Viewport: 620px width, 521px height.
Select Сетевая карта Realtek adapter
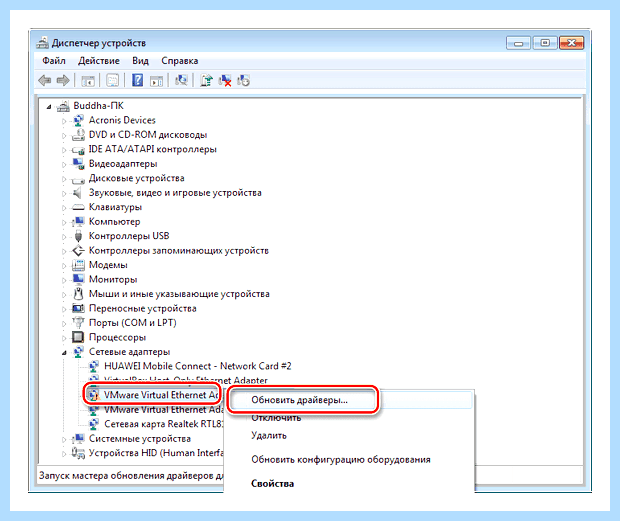point(164,424)
